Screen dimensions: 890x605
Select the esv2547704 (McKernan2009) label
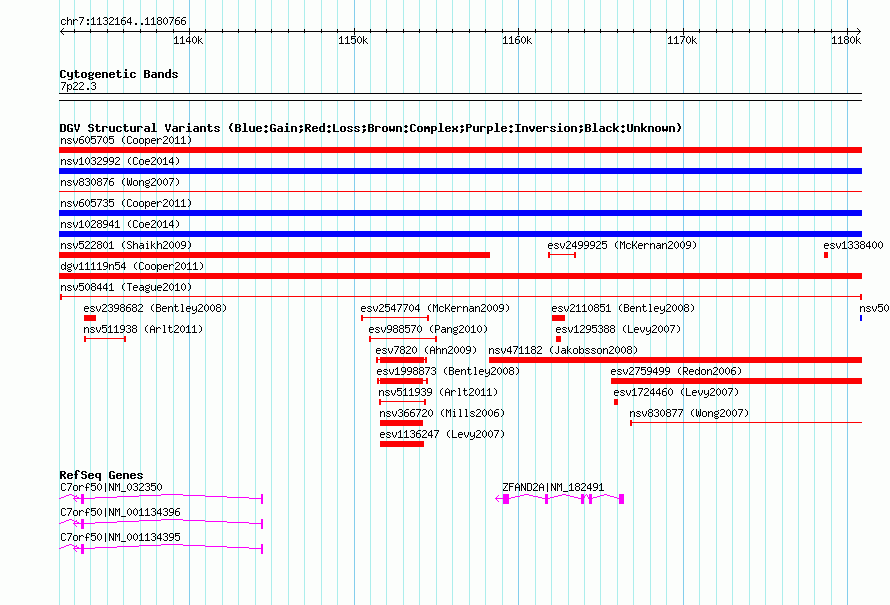pos(435,308)
